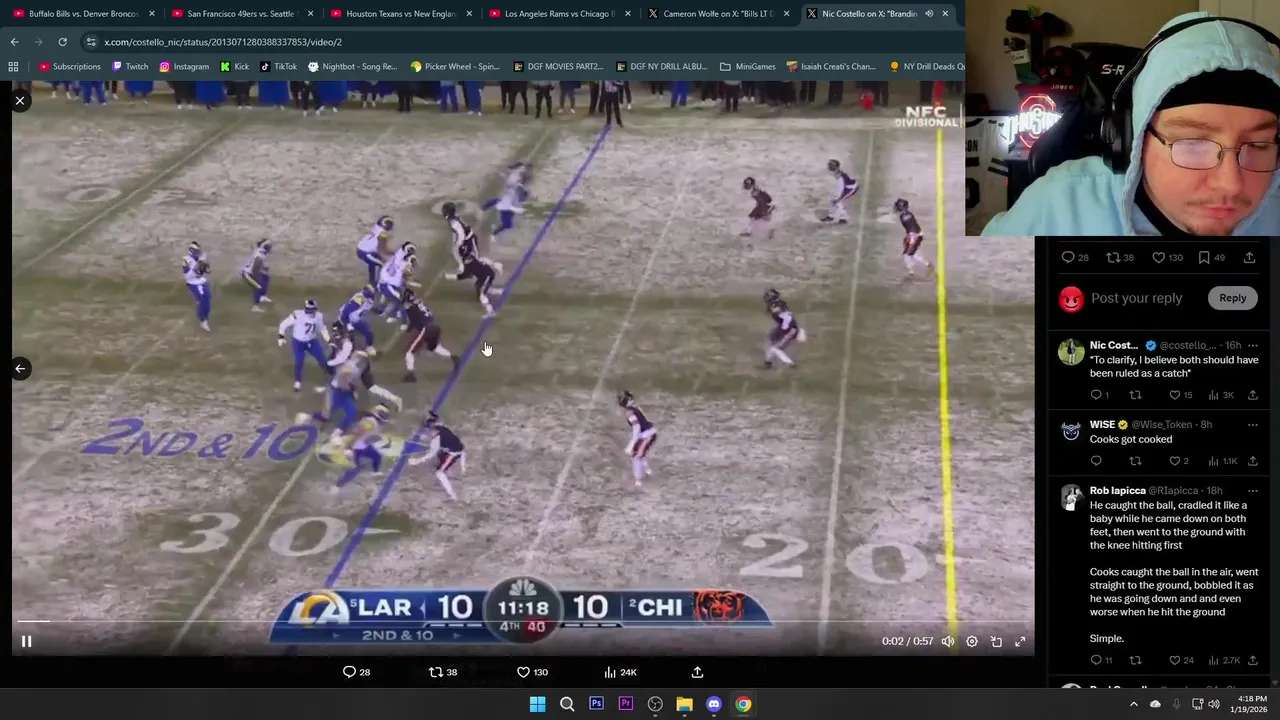This screenshot has height=720, width=1280.
Task: Mute the video with the speaker icon
Action: tap(948, 642)
